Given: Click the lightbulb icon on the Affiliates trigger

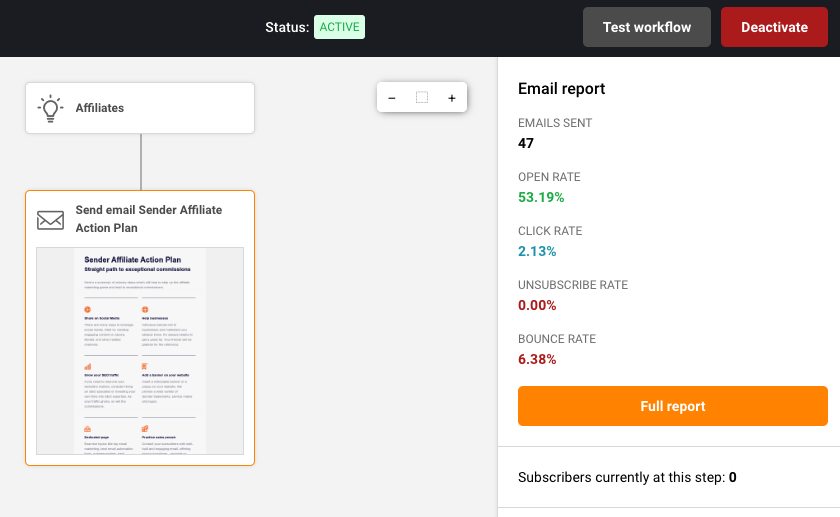Looking at the screenshot, I should (x=50, y=108).
